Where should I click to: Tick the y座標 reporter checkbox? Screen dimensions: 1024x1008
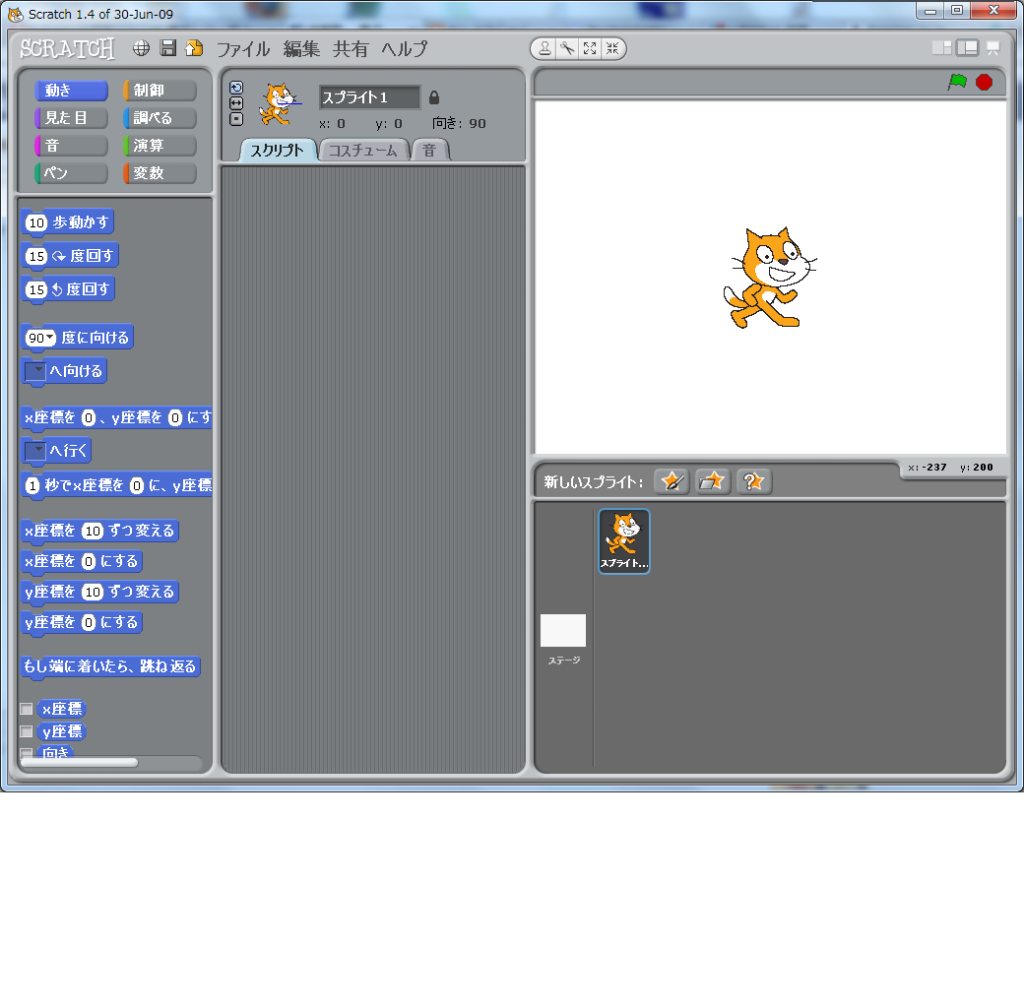pos(27,731)
